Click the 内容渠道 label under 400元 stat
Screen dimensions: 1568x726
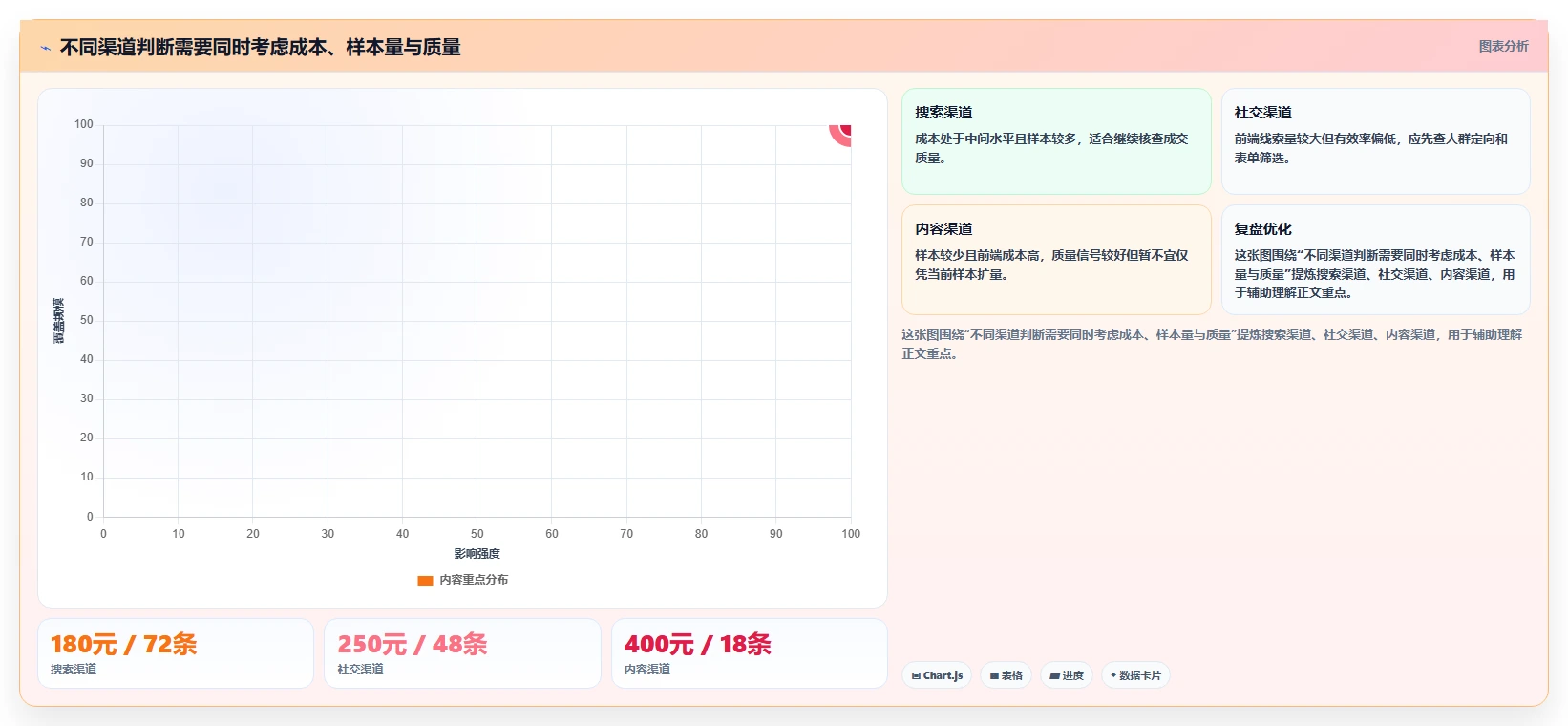coord(647,670)
